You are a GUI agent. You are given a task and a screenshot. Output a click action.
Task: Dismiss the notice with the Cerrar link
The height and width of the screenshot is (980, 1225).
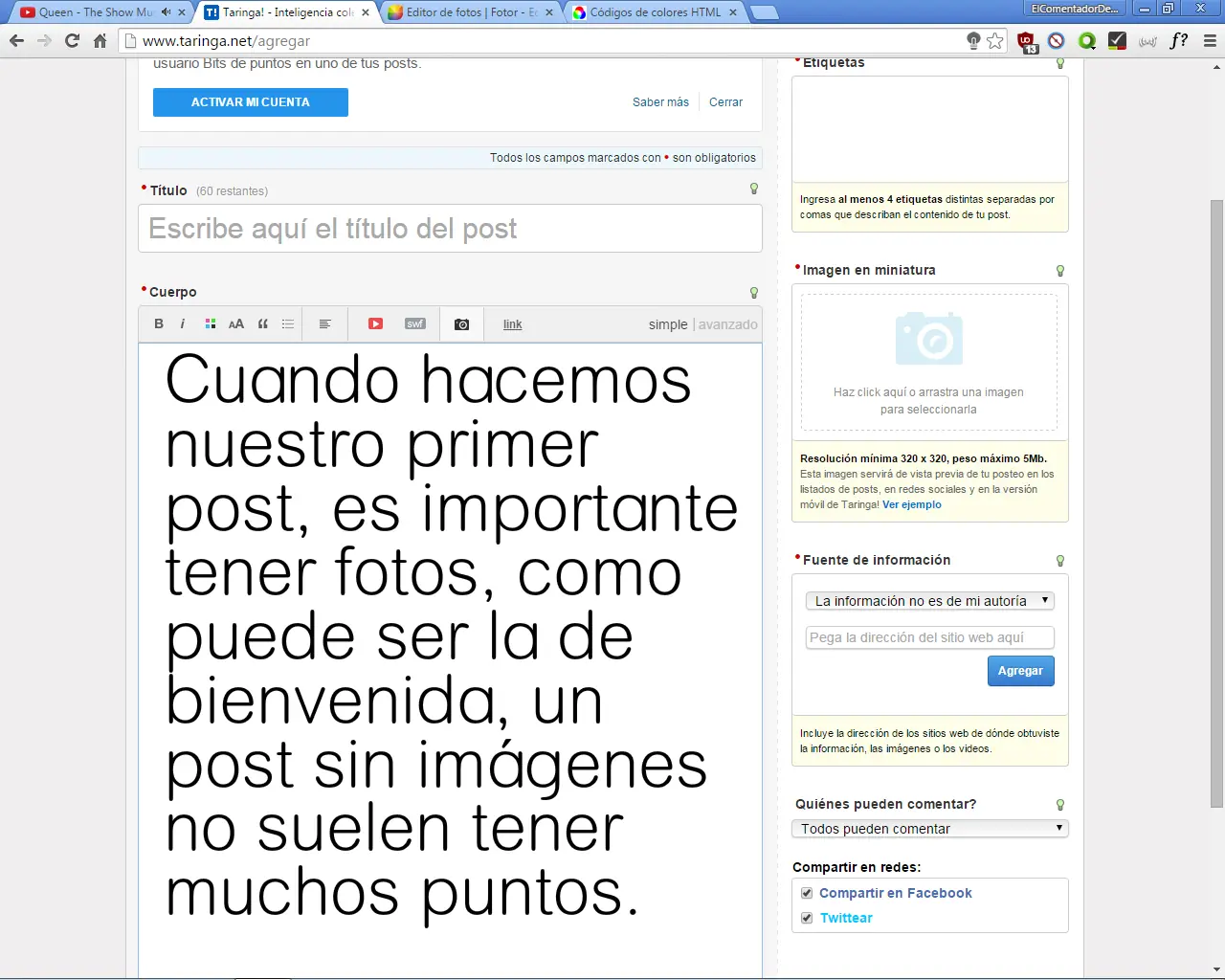pyautogui.click(x=725, y=102)
